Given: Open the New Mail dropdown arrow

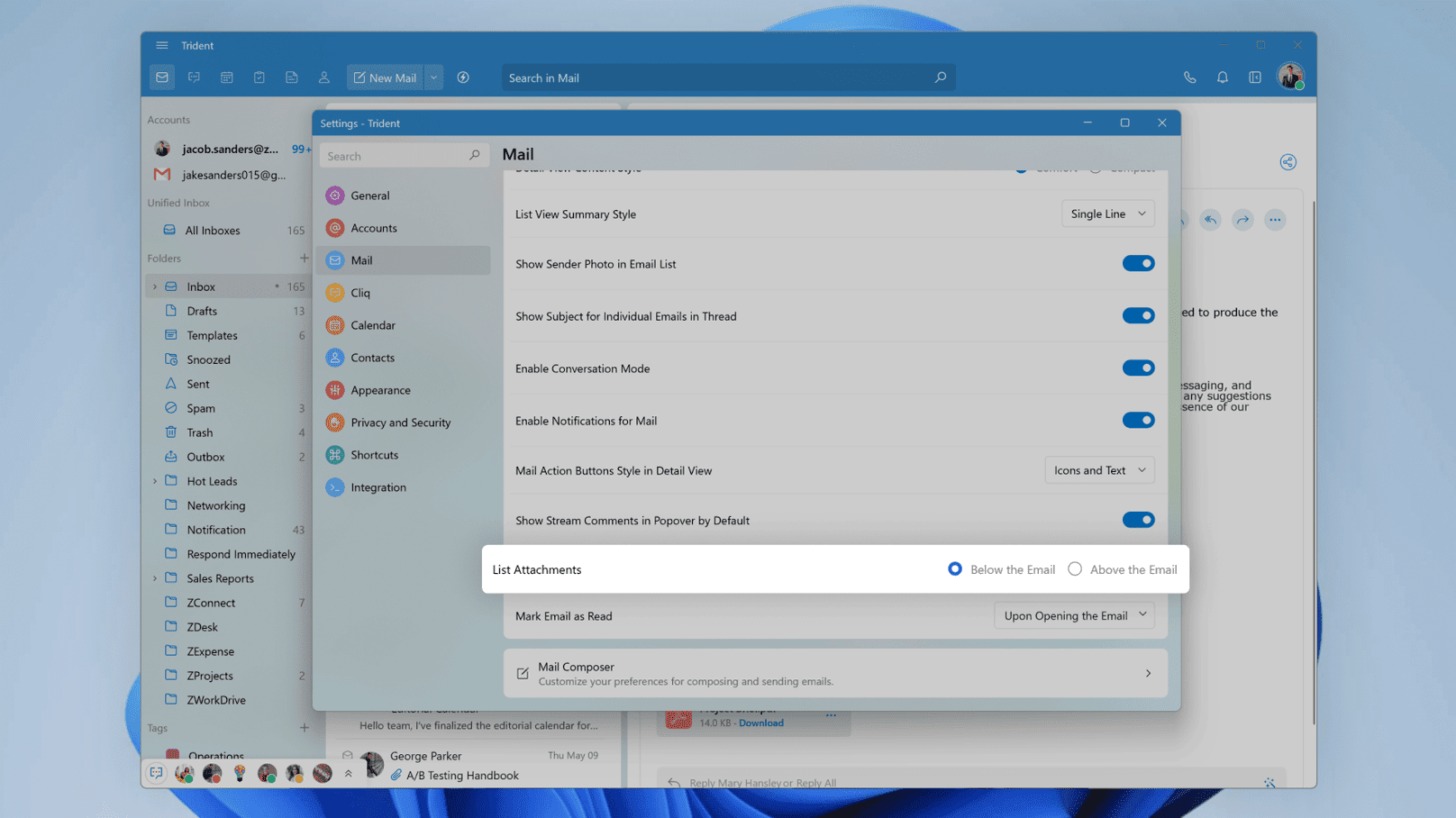Looking at the screenshot, I should pos(433,77).
